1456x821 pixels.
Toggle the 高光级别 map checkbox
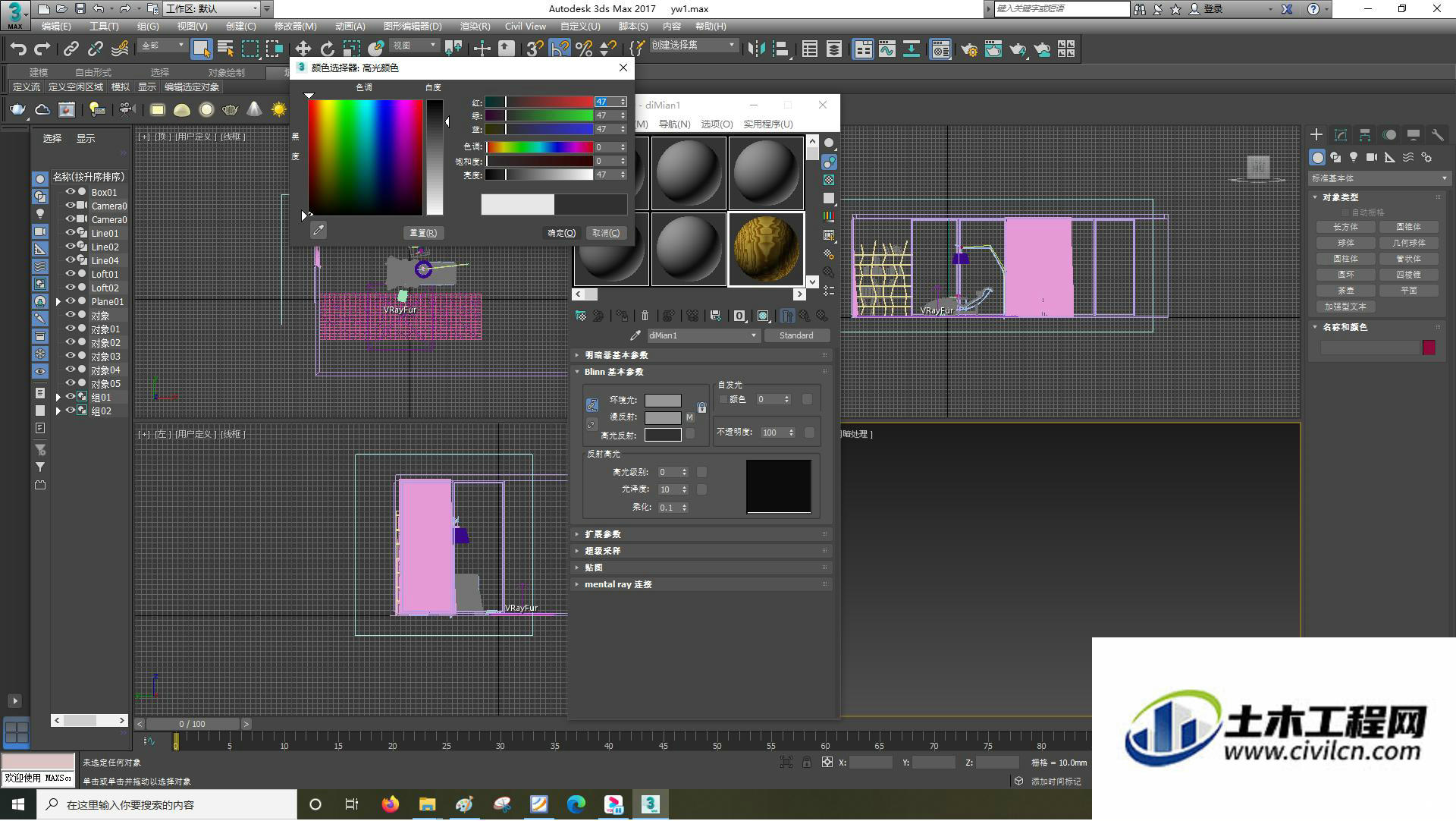(701, 472)
